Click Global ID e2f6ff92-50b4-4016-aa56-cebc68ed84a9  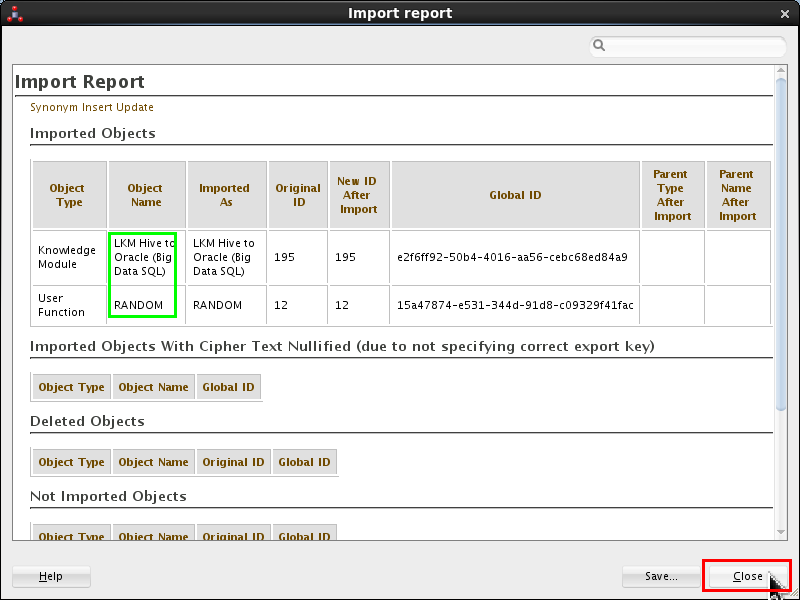[x=512, y=257]
